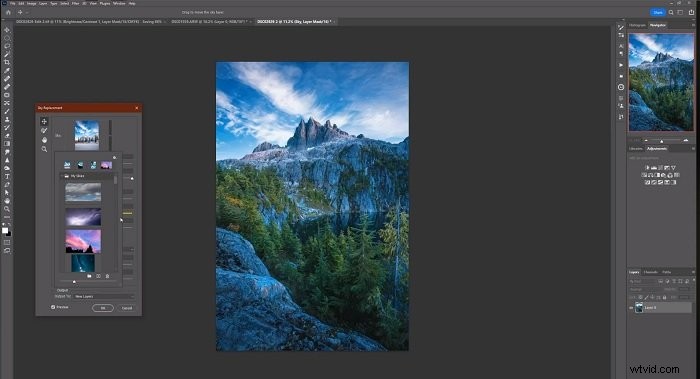Select the teal starry sky thumbnail
This screenshot has height=379, width=700.
(x=83, y=263)
